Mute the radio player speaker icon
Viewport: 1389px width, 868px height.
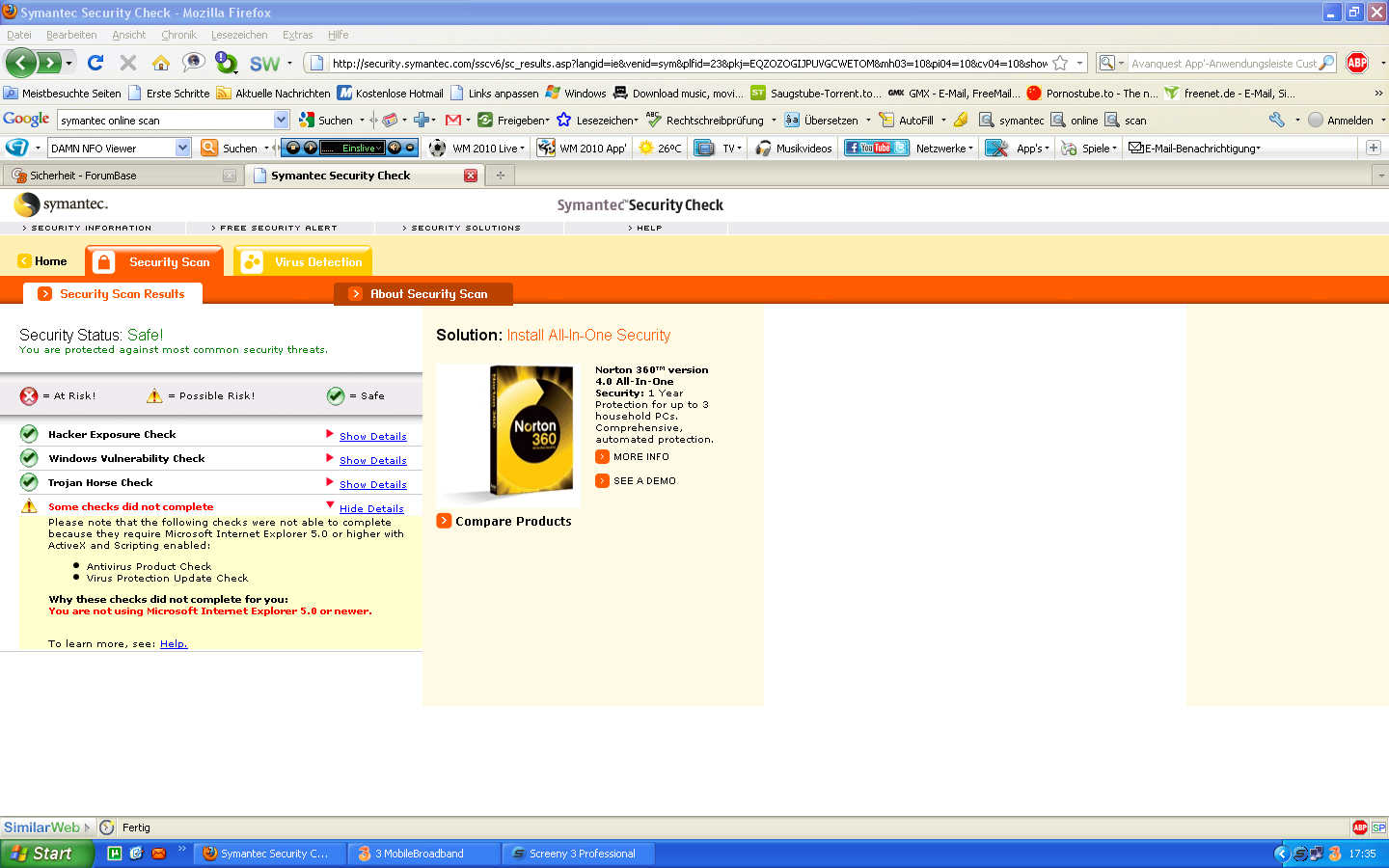coord(394,148)
